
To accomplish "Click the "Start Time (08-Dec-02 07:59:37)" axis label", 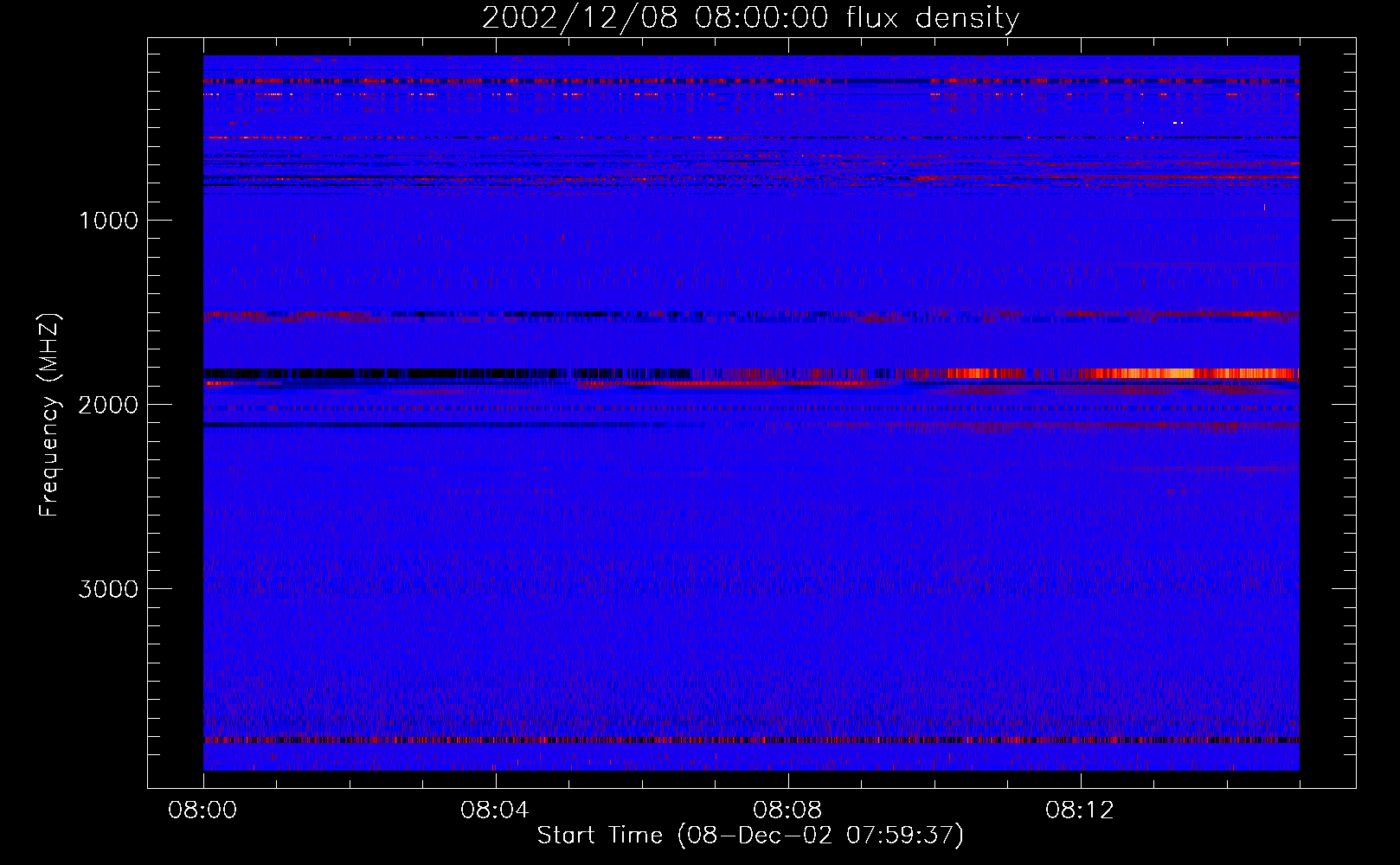I will tap(750, 836).
